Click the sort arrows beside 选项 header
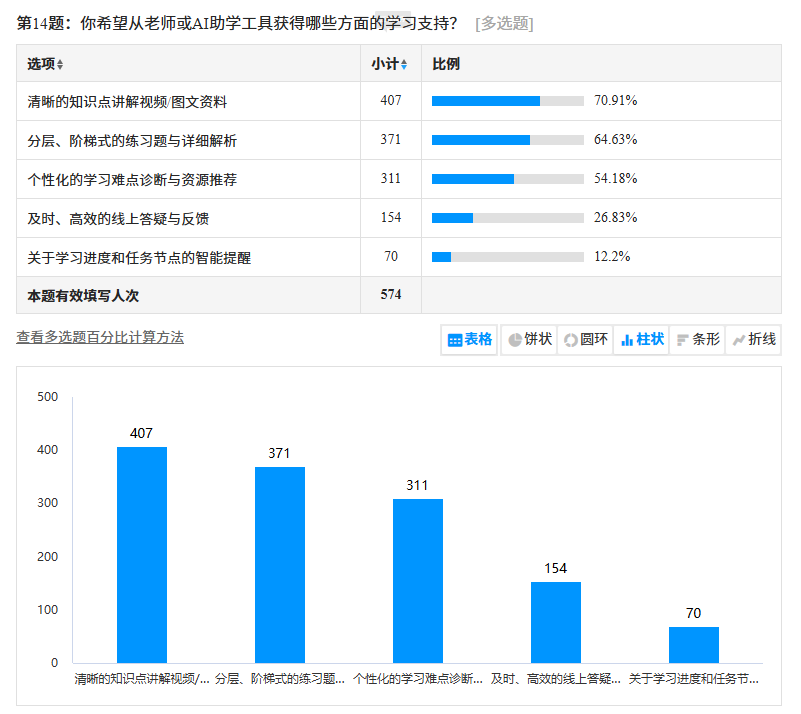Image resolution: width=801 pixels, height=714 pixels. click(60, 65)
